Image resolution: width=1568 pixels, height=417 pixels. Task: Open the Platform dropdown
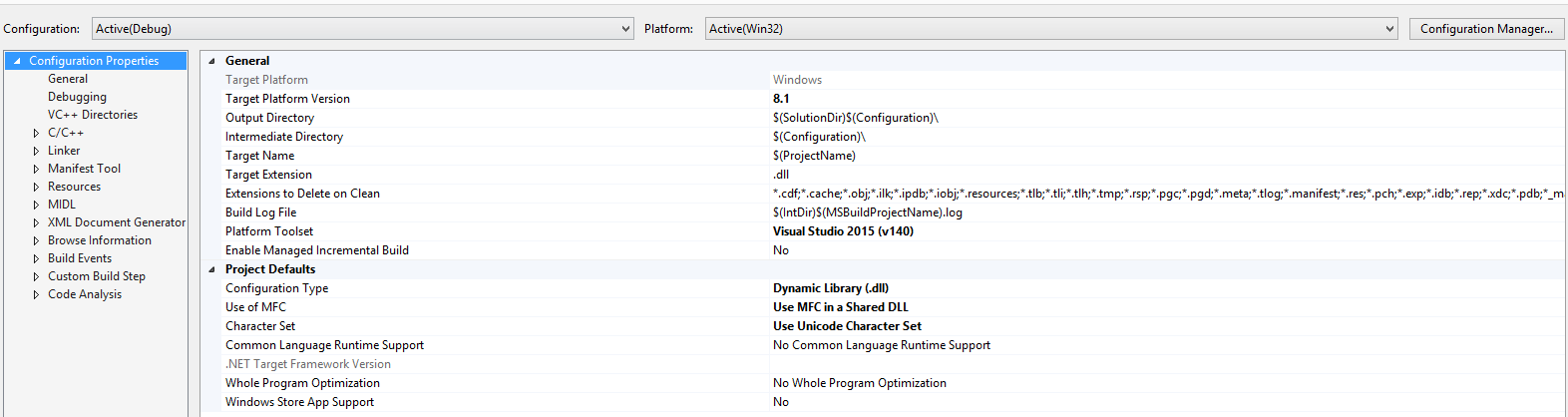click(x=1051, y=29)
